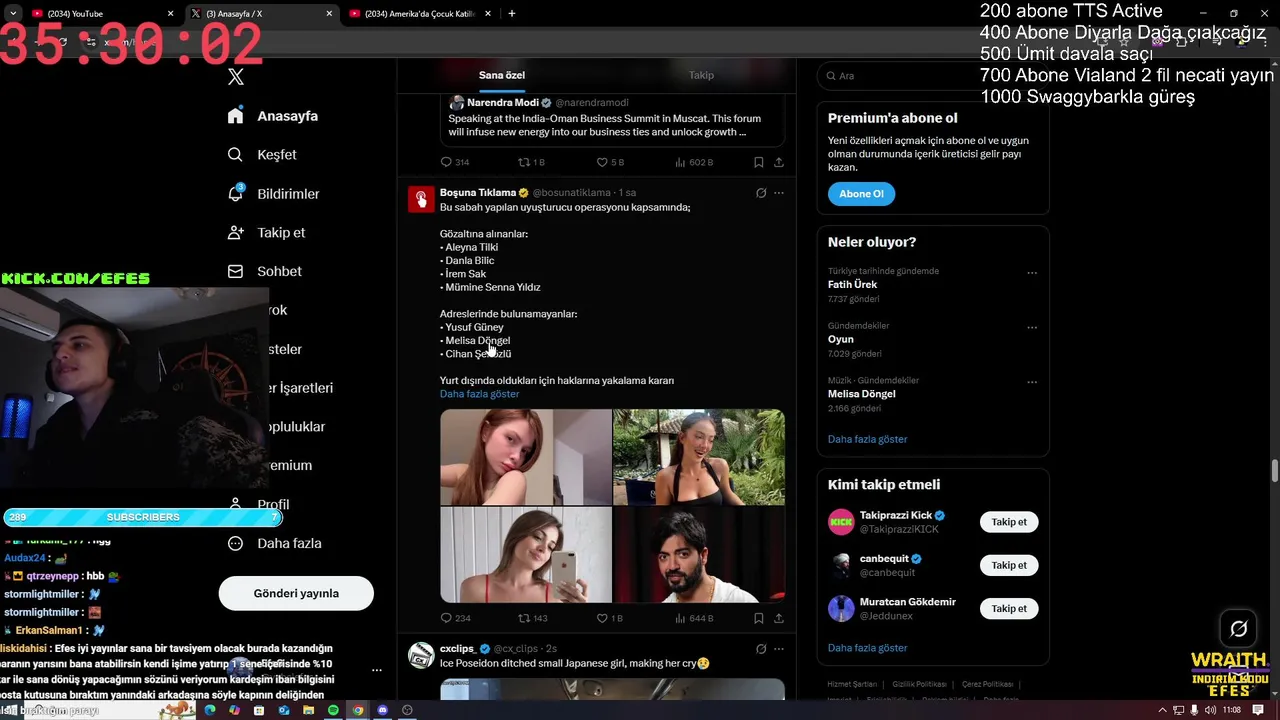The height and width of the screenshot is (720, 1280).
Task: Click the Takip et person-plus icon
Action: click(235, 232)
